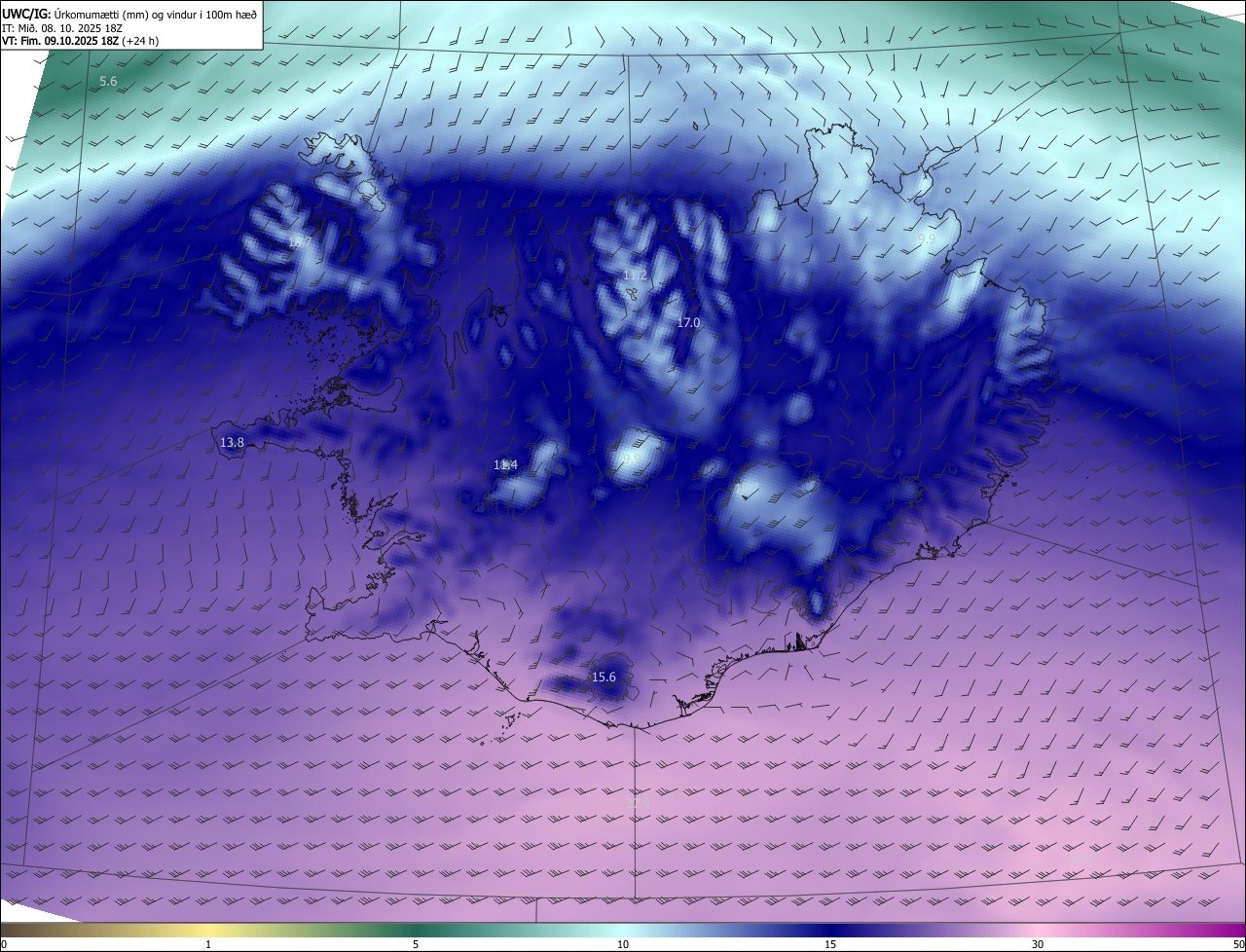
Task: Click the color scale tick label '50'
Action: pos(1237,944)
